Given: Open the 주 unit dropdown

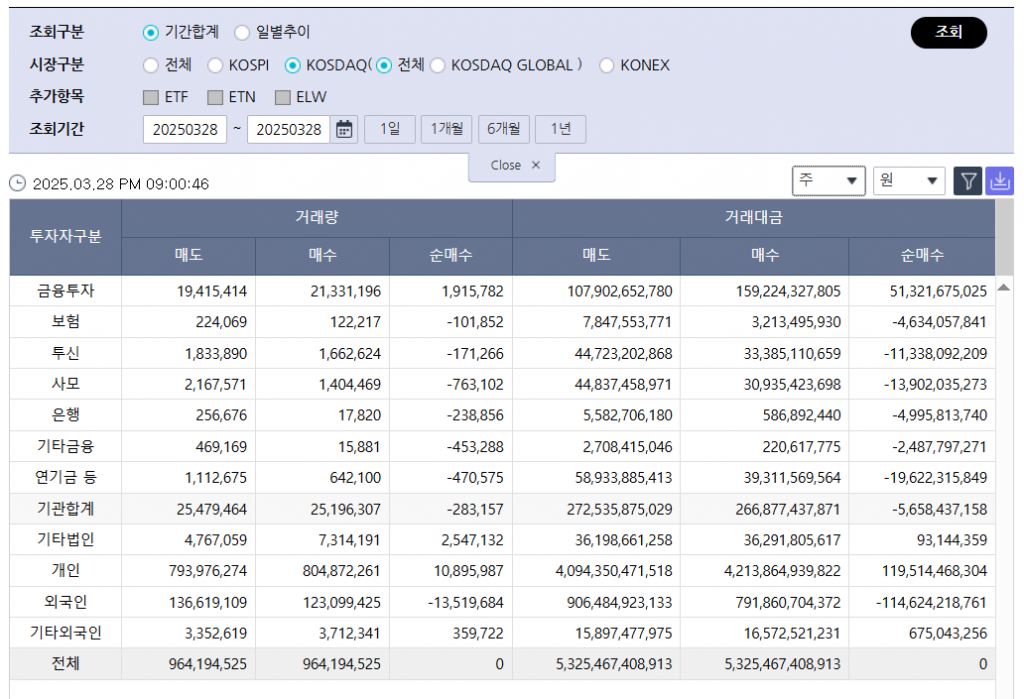Looking at the screenshot, I should [828, 180].
